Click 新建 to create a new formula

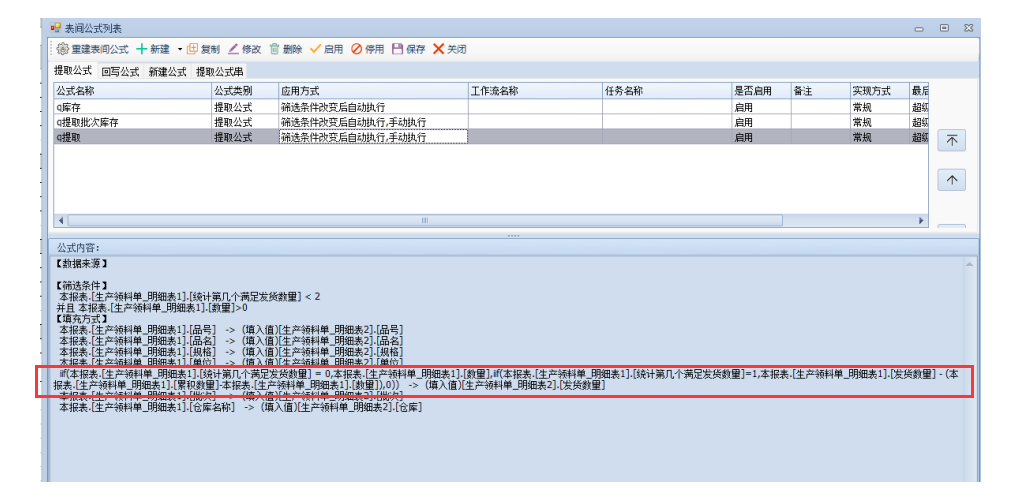pyautogui.click(x=152, y=49)
